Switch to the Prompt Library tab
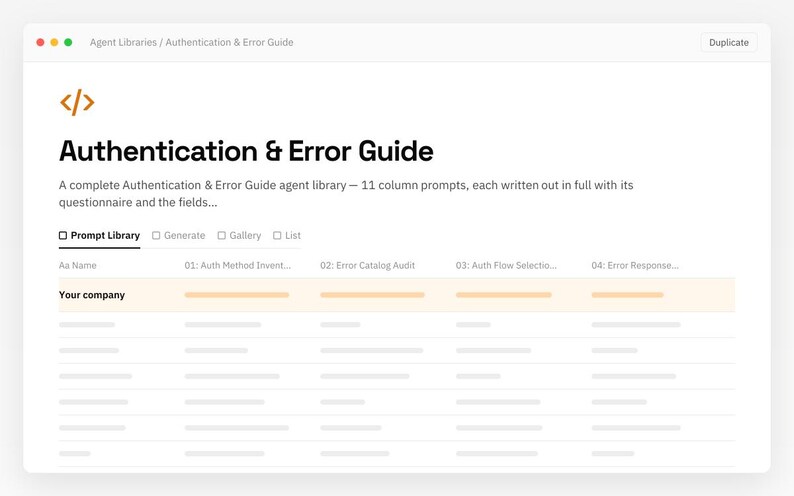The width and height of the screenshot is (794, 496). (99, 235)
